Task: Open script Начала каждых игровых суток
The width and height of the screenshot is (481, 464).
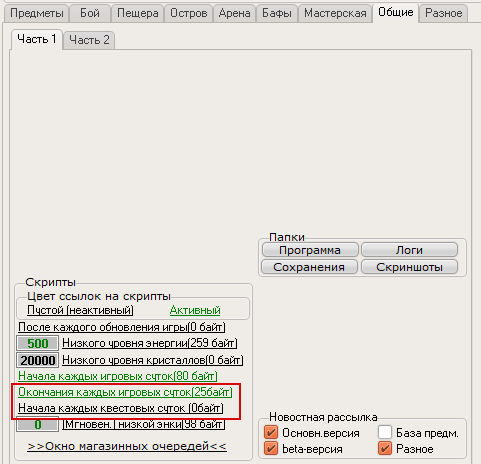Action: point(118,376)
